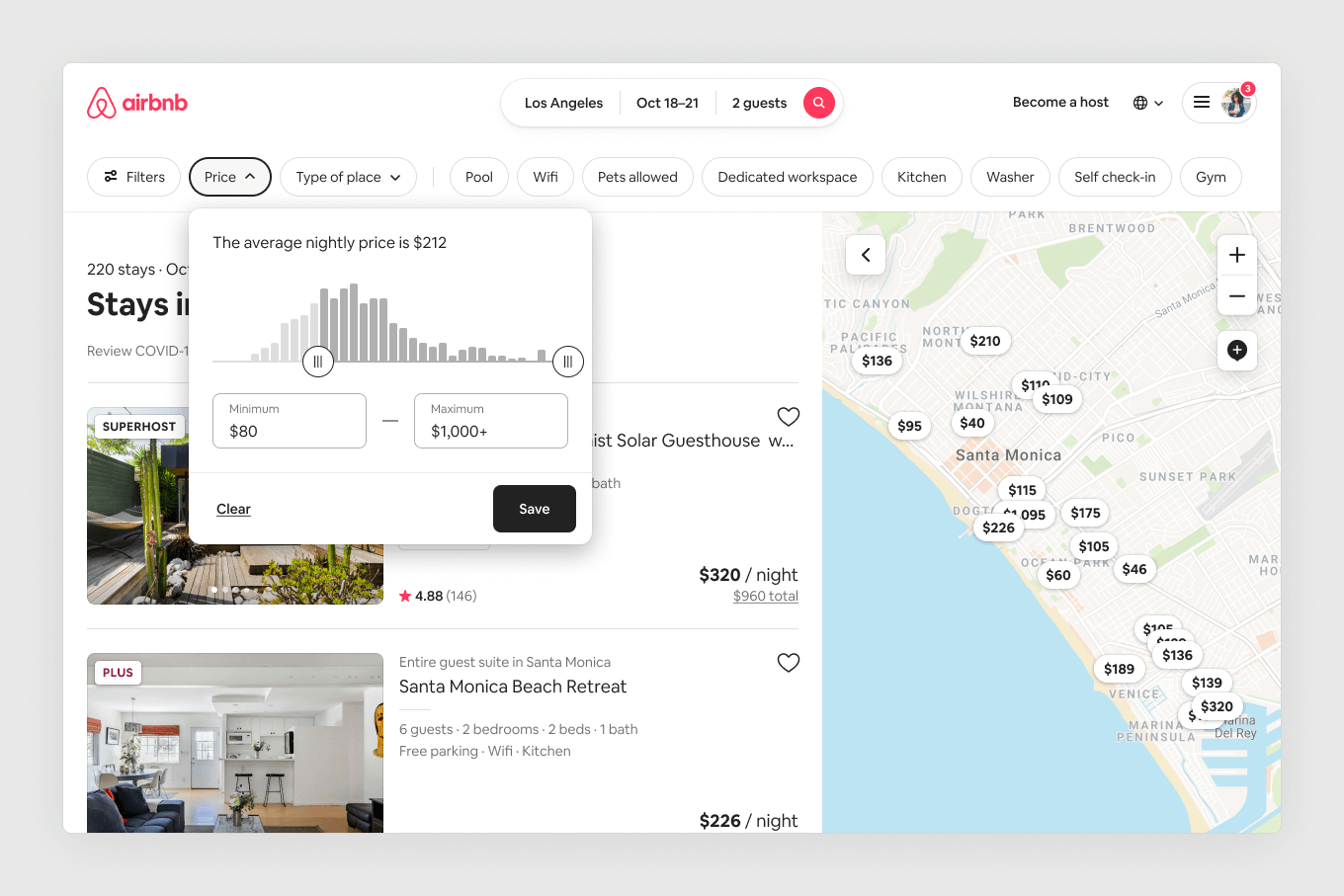This screenshot has height=896, width=1344.
Task: Zoom in on the map
Action: (x=1236, y=255)
